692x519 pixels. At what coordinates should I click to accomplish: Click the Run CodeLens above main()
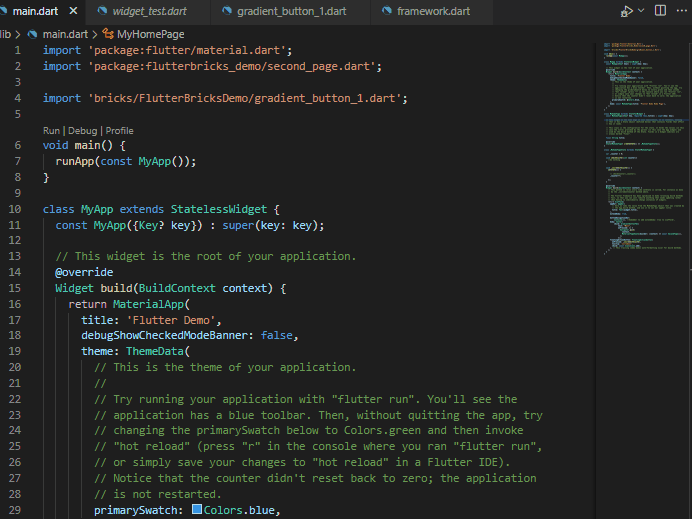pyautogui.click(x=51, y=131)
